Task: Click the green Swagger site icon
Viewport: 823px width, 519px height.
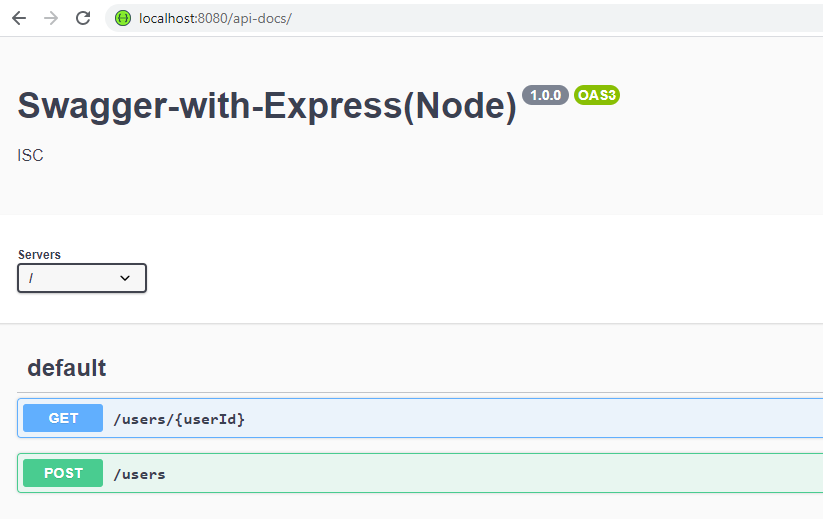Action: click(123, 18)
